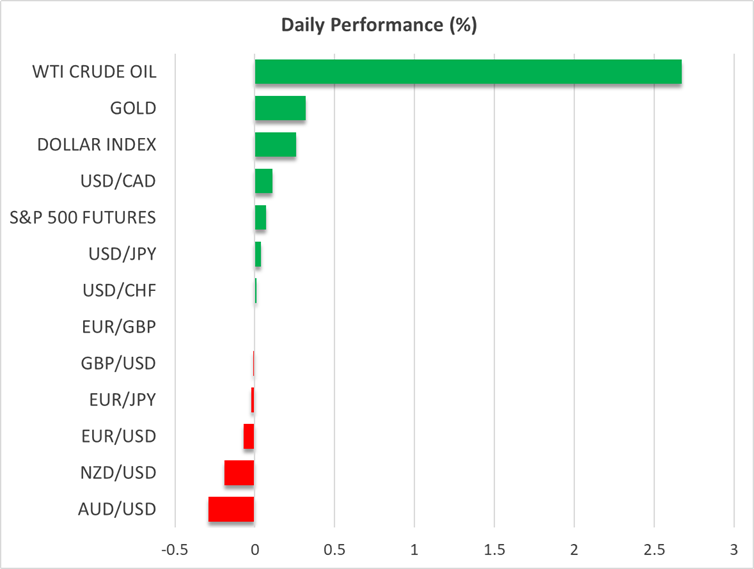The height and width of the screenshot is (569, 754).
Task: Select the S&P 500 Futures bar
Action: click(x=260, y=217)
